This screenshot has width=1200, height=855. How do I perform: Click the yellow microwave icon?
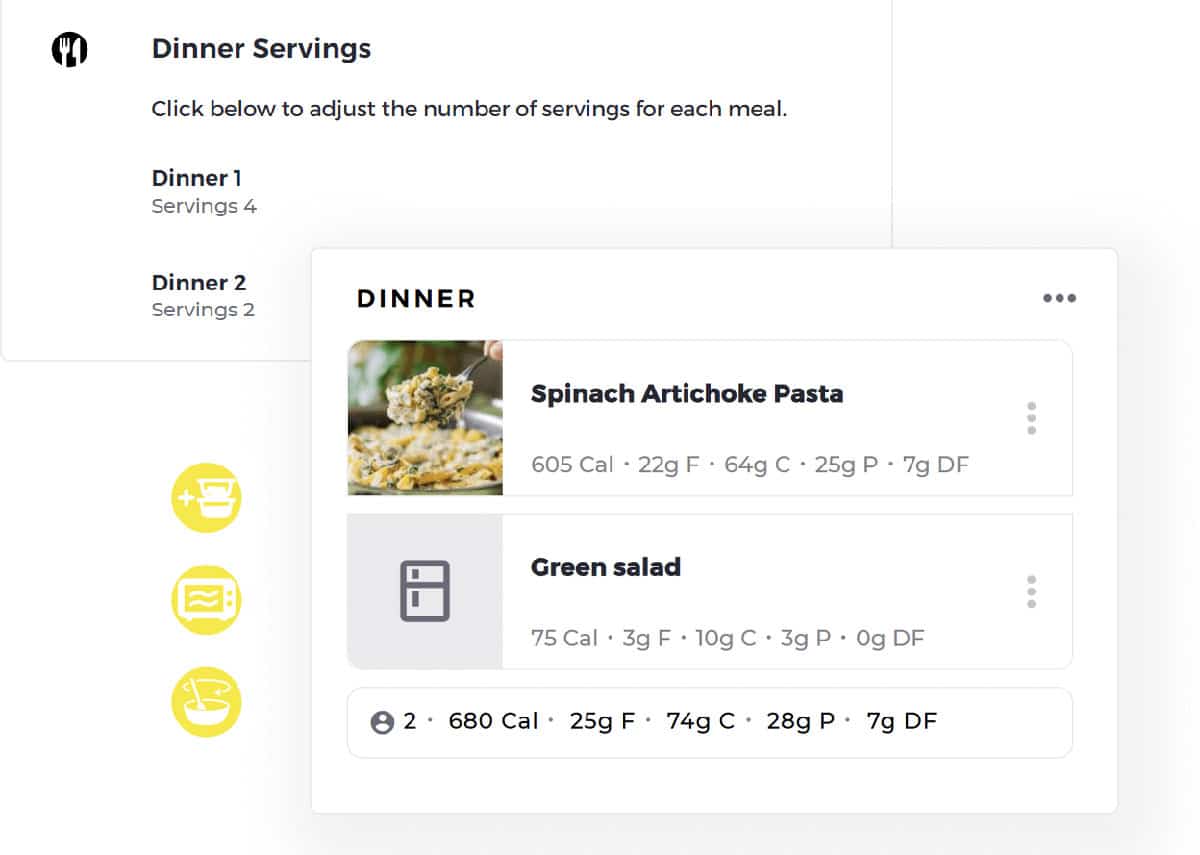[206, 599]
